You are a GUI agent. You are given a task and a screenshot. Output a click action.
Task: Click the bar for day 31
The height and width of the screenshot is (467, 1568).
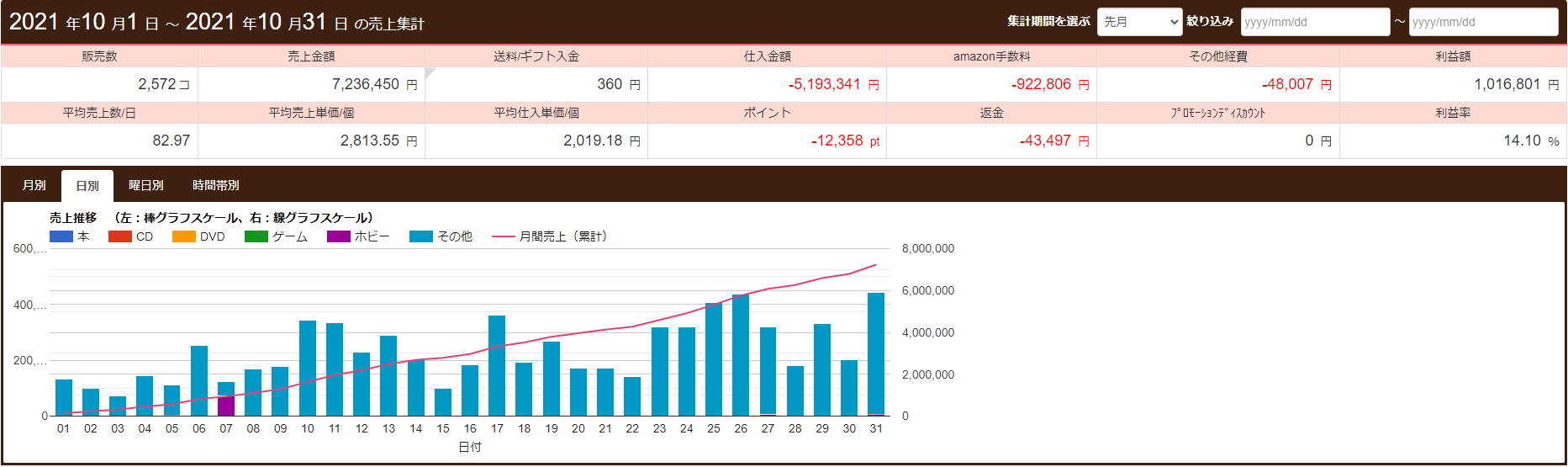tap(876, 353)
